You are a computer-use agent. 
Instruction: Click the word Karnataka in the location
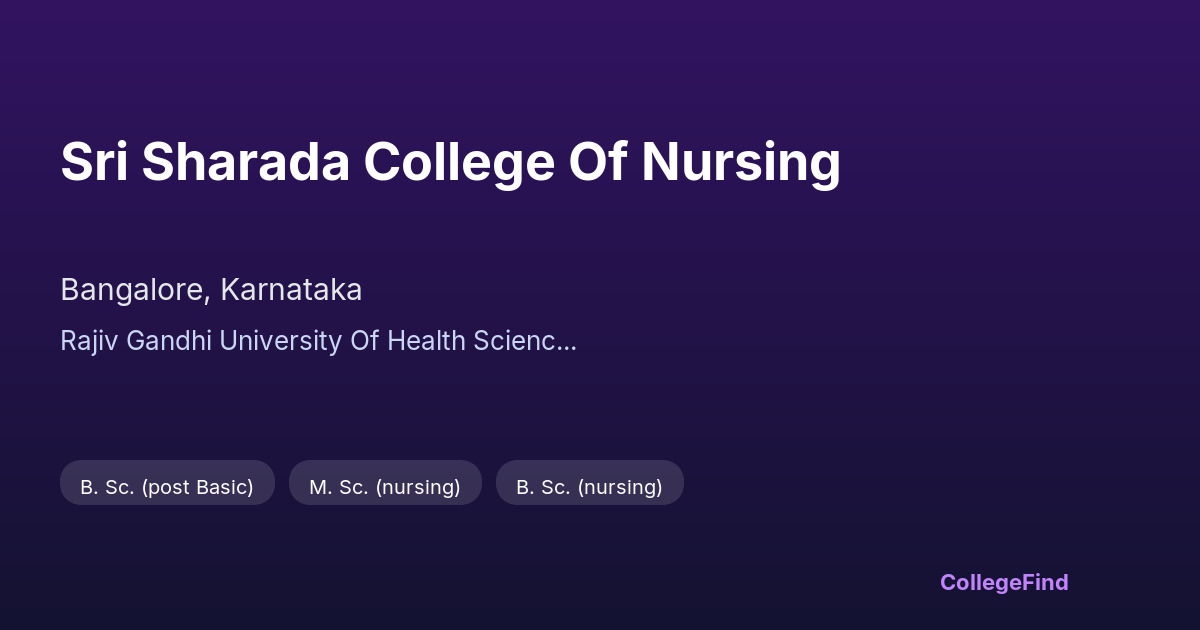coord(291,290)
